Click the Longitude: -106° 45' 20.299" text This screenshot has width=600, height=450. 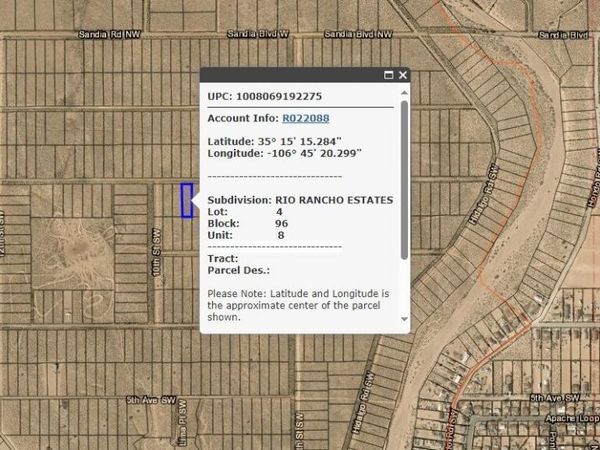[x=285, y=153]
